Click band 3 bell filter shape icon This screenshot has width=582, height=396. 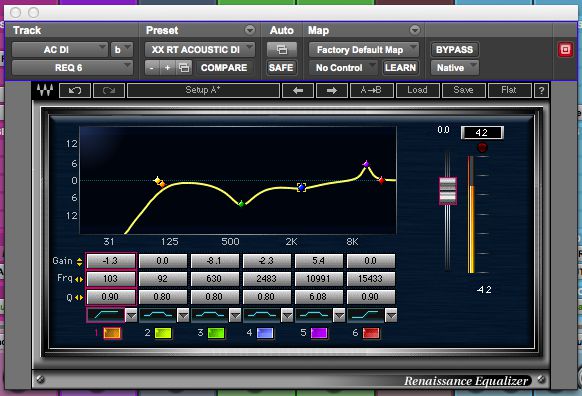coord(210,315)
